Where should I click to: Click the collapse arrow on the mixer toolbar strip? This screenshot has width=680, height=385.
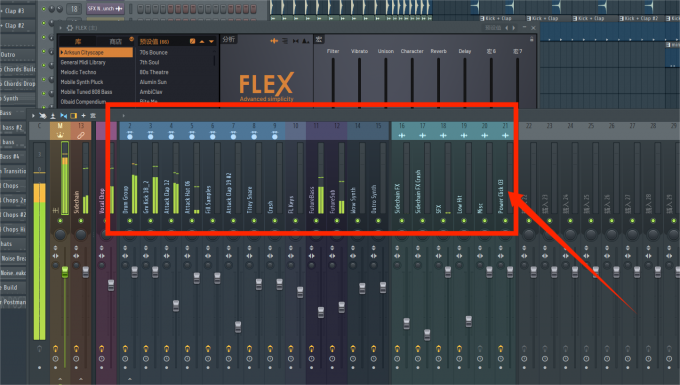coord(123,116)
